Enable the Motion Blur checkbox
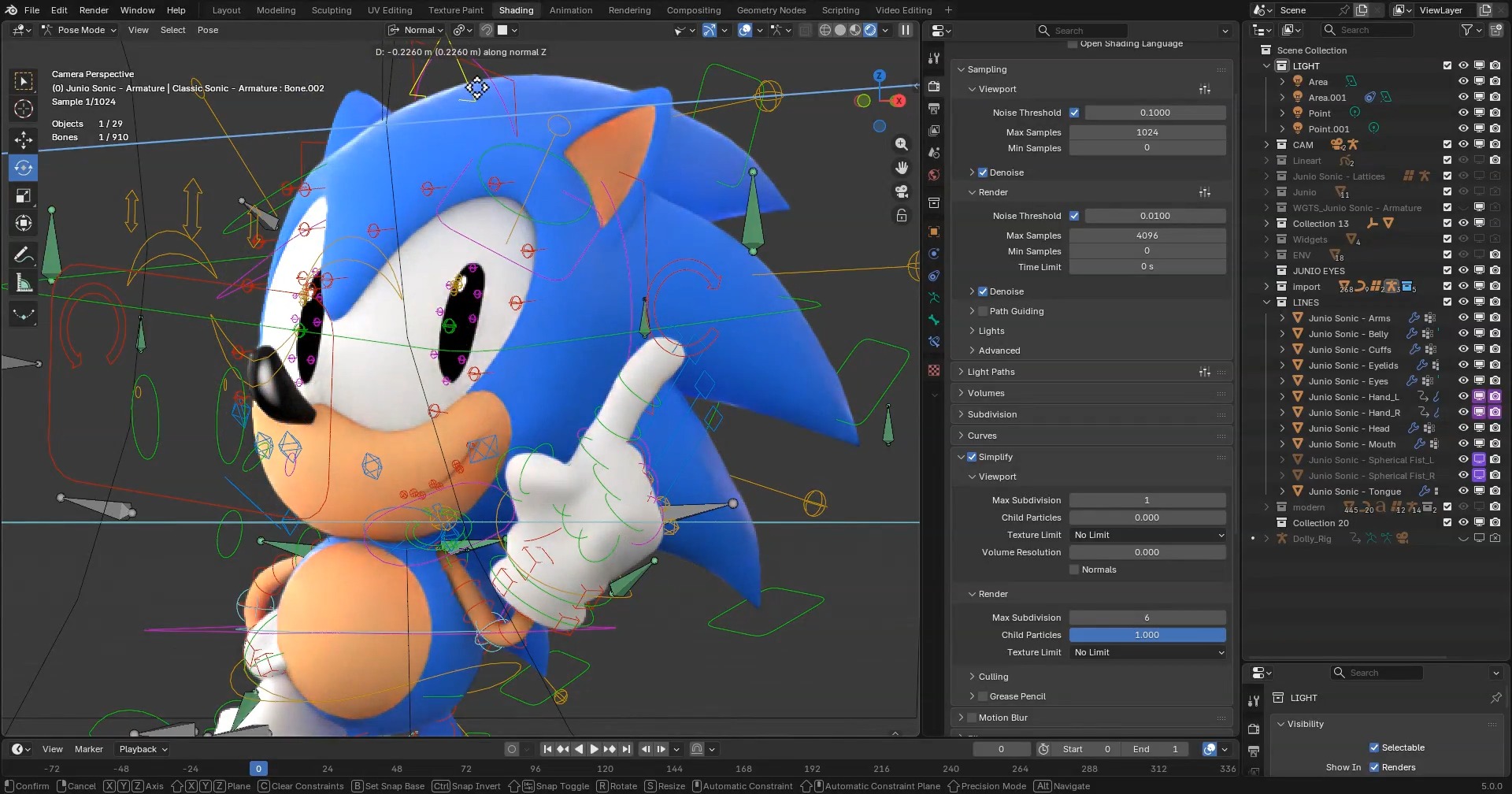Screen dimensions: 1512x794 tap(972, 718)
